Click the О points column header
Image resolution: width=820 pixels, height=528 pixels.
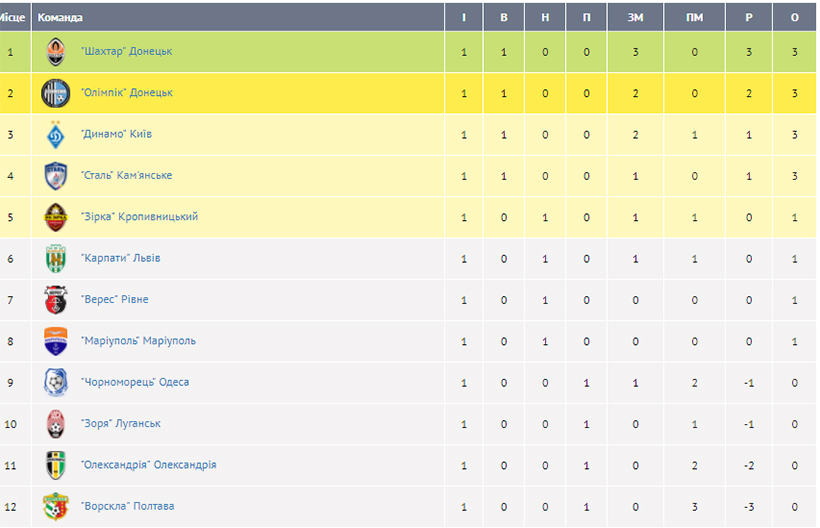[794, 17]
